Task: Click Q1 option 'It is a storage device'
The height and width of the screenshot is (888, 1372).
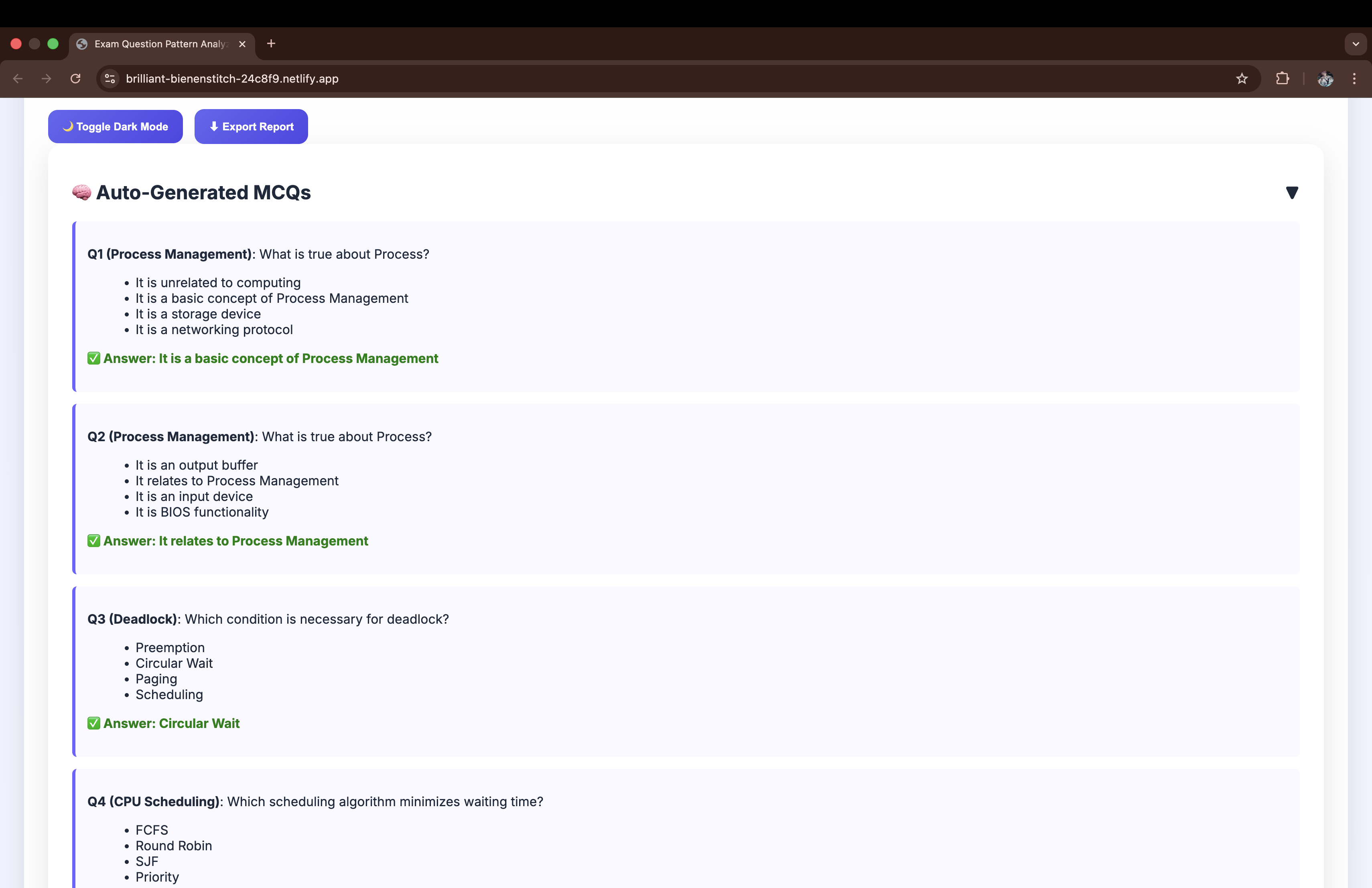Action: click(198, 314)
